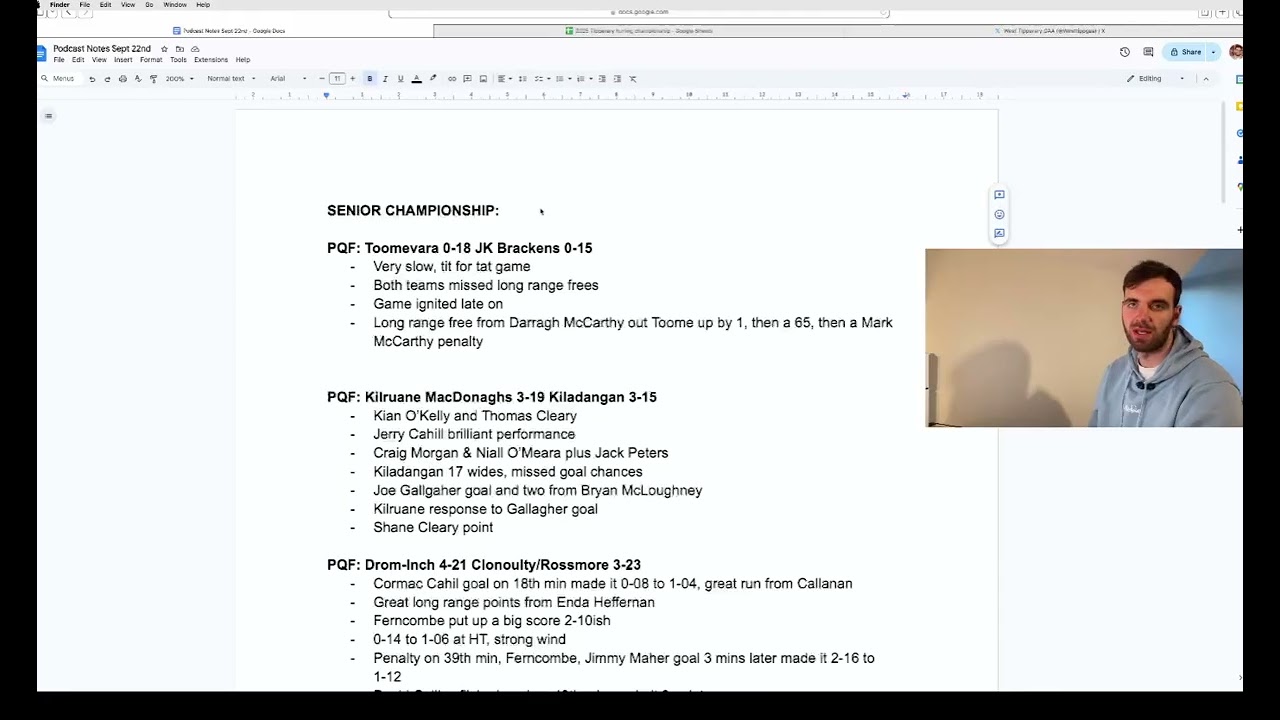Open the Docs Edit menu
The width and height of the screenshot is (1280, 720).
pos(78,60)
